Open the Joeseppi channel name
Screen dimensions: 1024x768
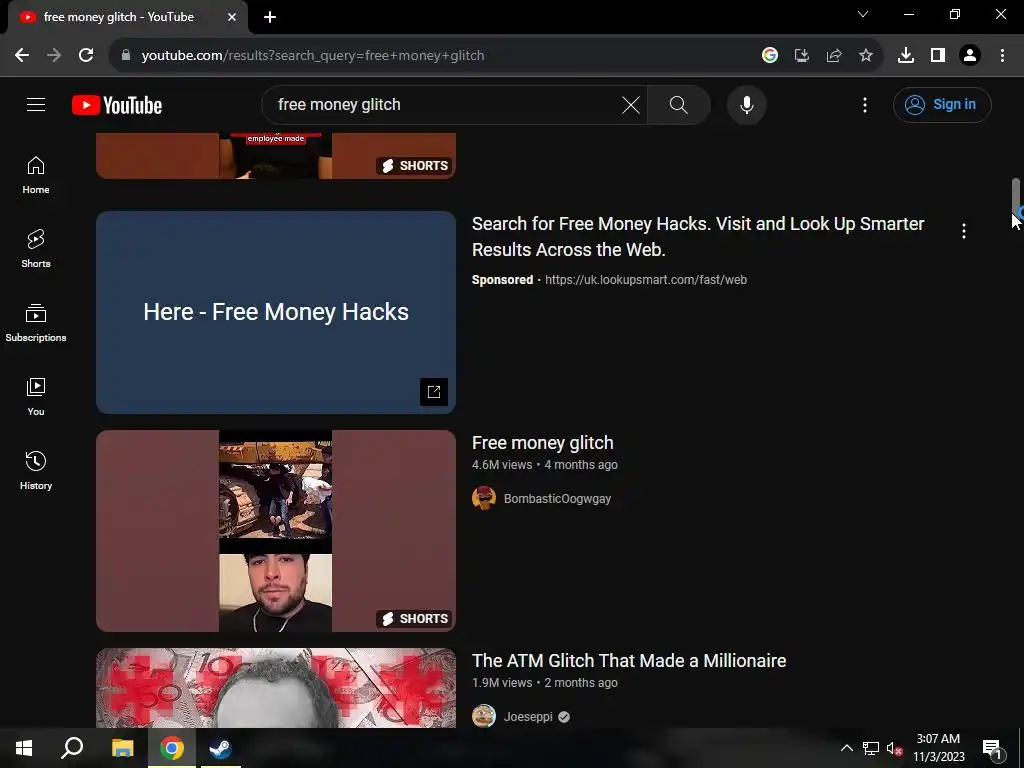pyautogui.click(x=528, y=716)
